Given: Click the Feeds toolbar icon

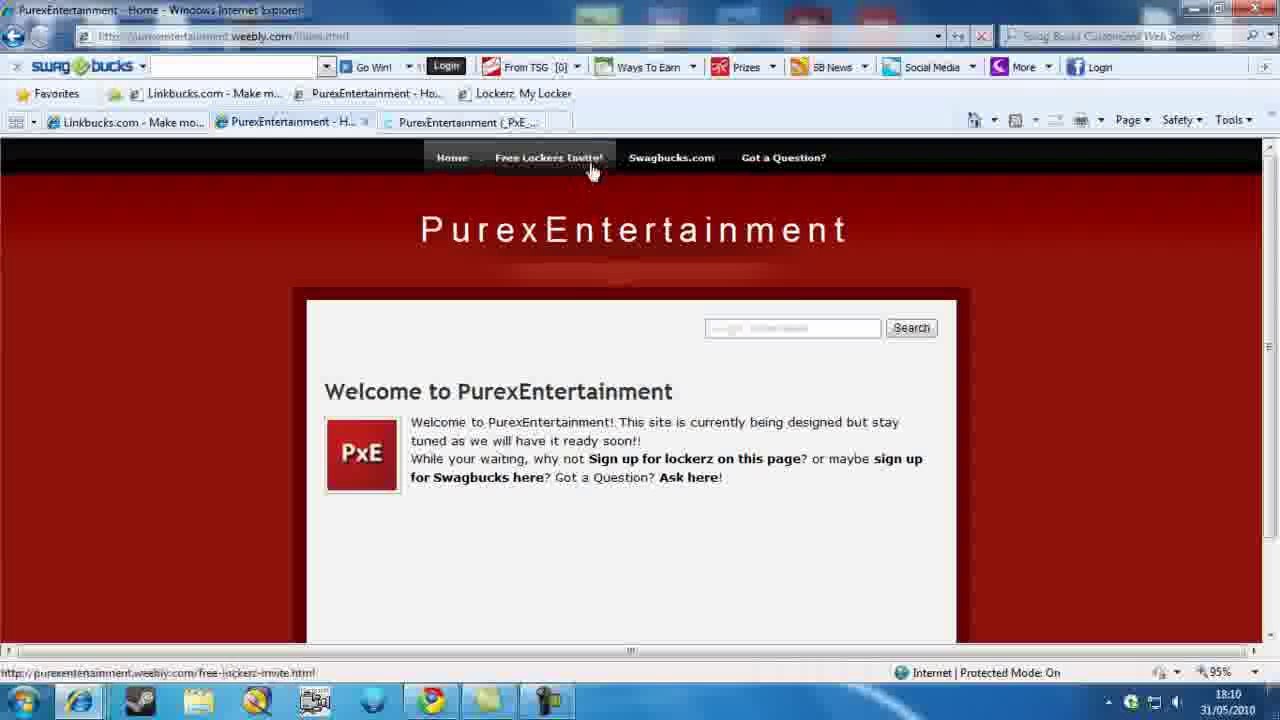Looking at the screenshot, I should tap(1015, 120).
